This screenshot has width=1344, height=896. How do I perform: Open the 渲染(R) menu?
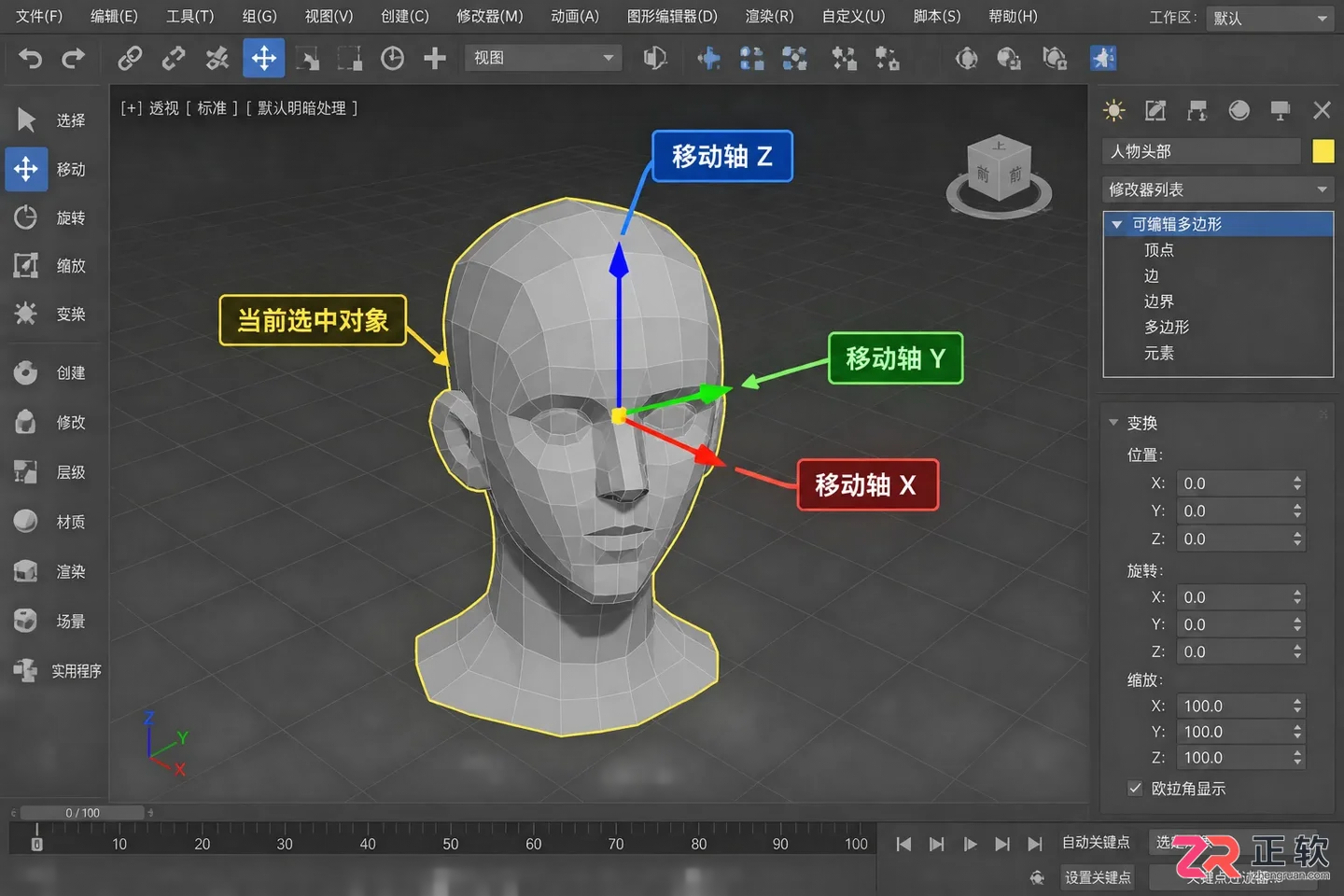(769, 17)
